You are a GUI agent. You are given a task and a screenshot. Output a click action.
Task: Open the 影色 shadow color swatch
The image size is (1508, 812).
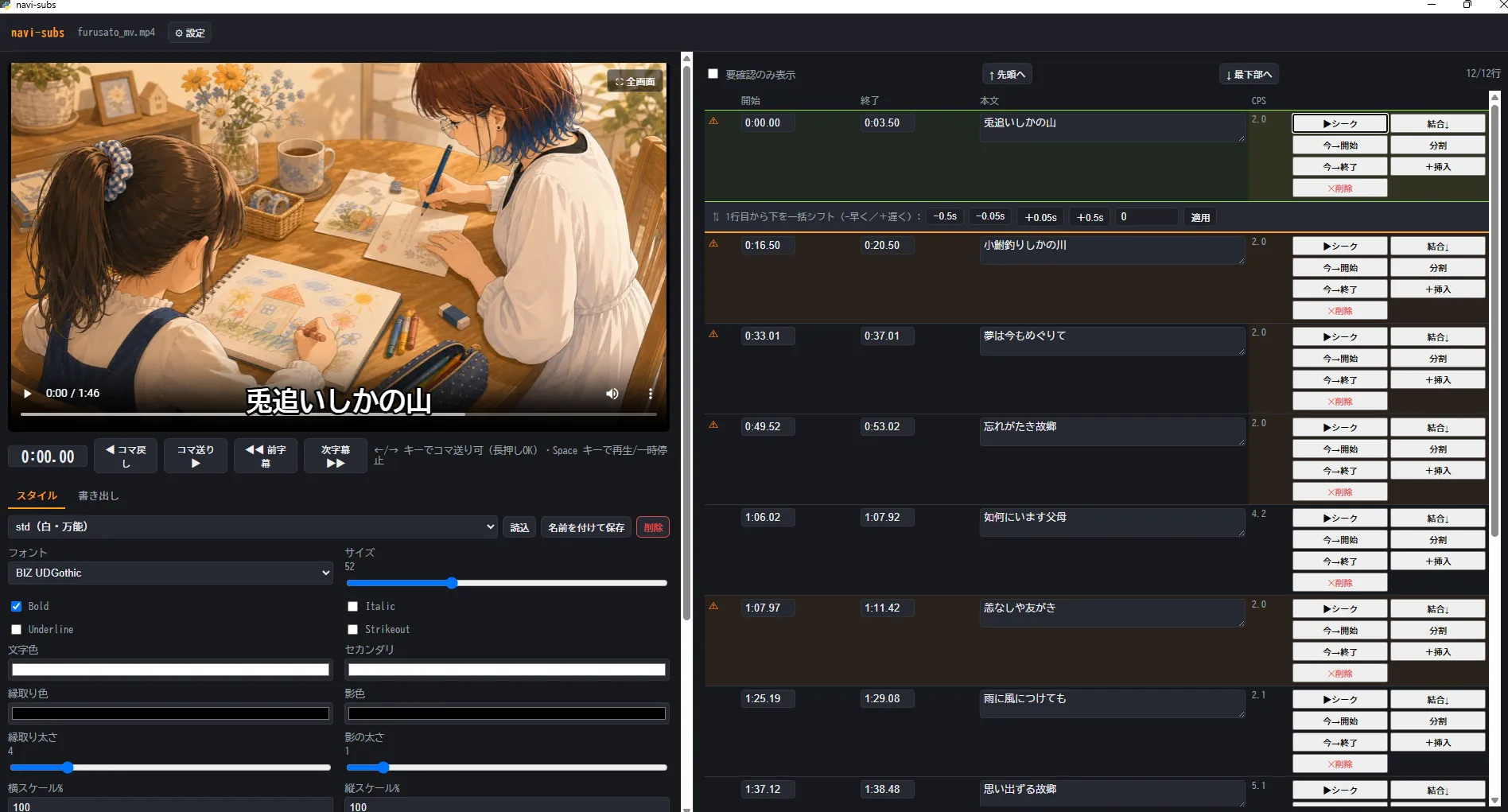click(507, 713)
